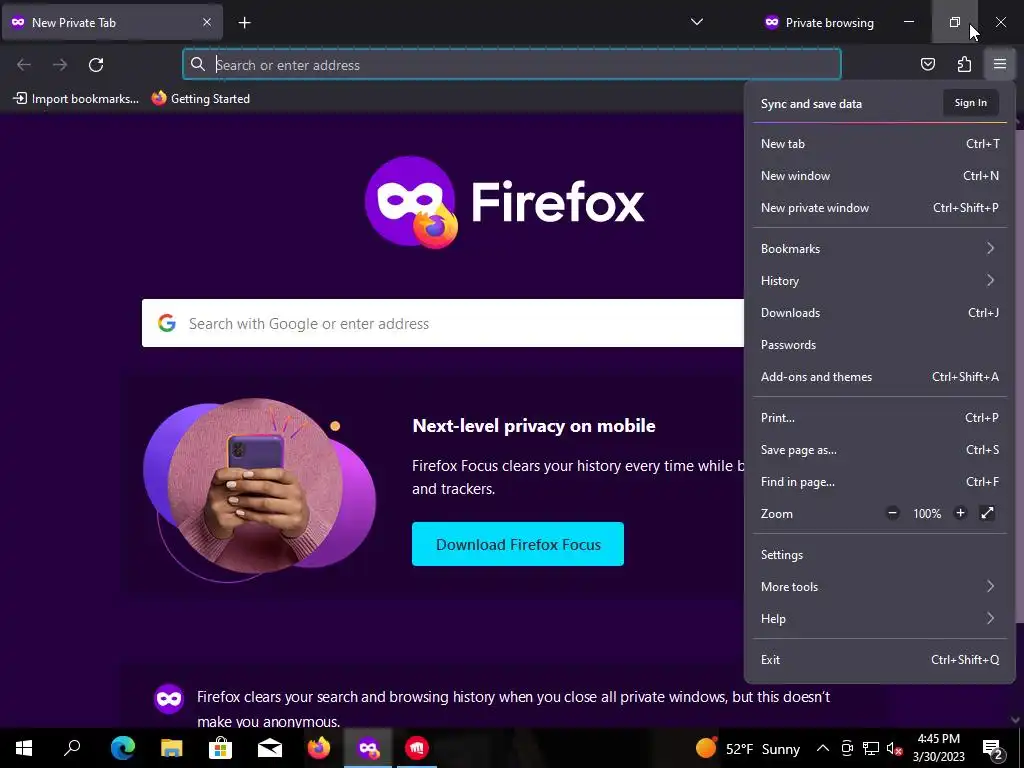Click the Back navigation arrow

[24, 65]
